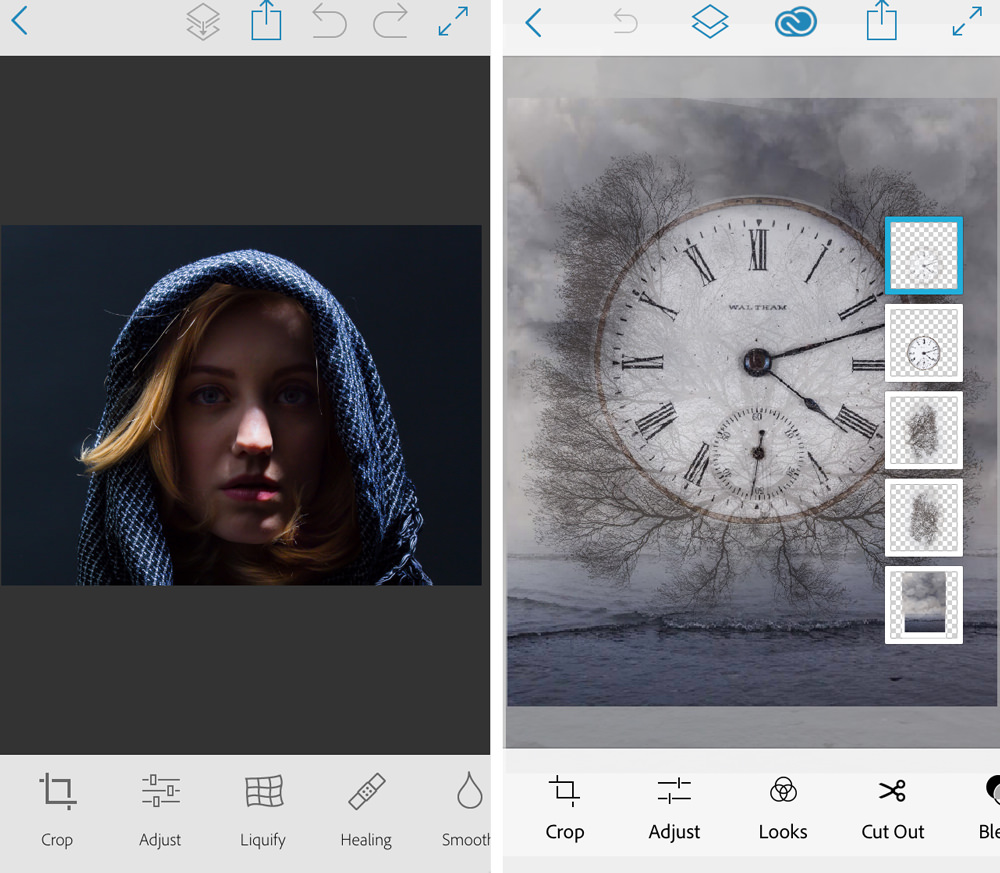The height and width of the screenshot is (873, 1000).
Task: Toggle the layers panel in right editor
Action: [x=710, y=22]
